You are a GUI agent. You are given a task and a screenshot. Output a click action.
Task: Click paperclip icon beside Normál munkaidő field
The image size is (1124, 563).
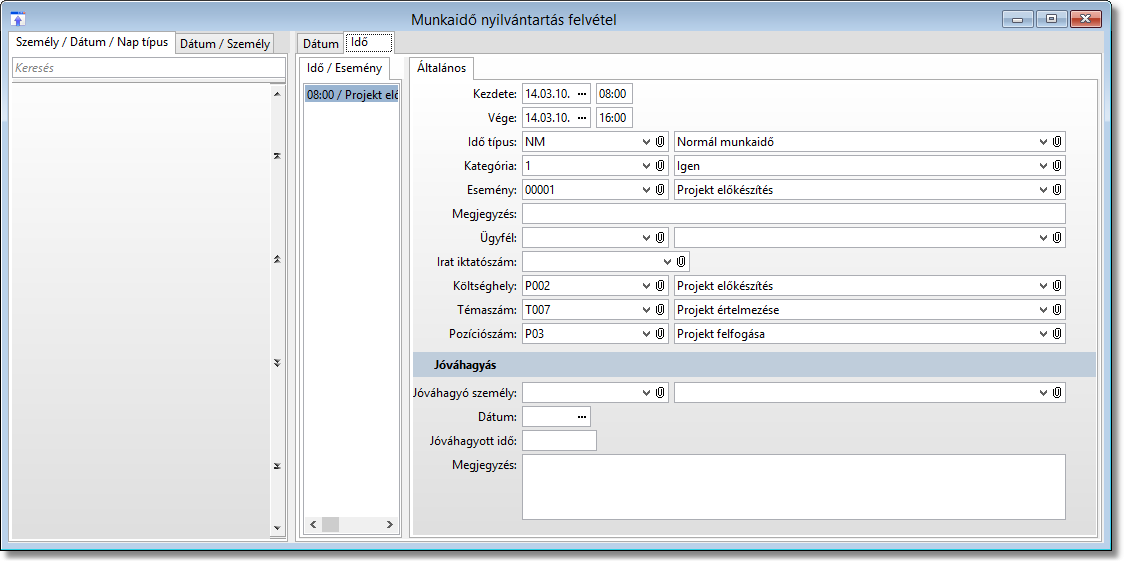tap(1057, 142)
